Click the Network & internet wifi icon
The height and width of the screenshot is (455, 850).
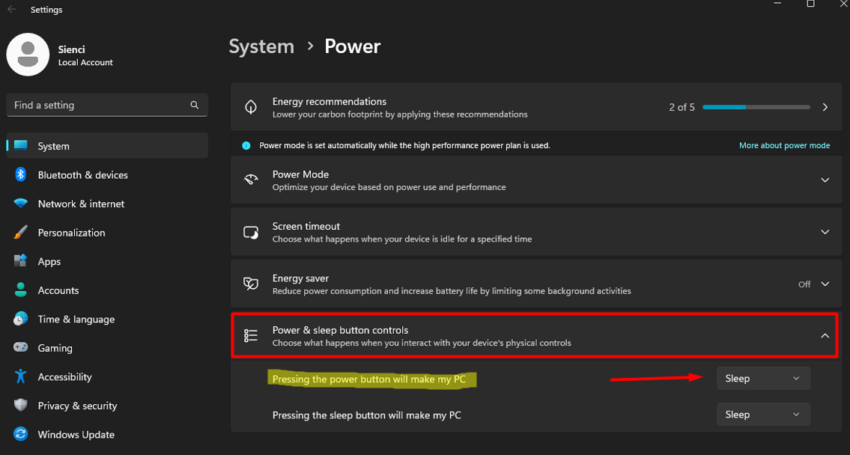click(20, 204)
